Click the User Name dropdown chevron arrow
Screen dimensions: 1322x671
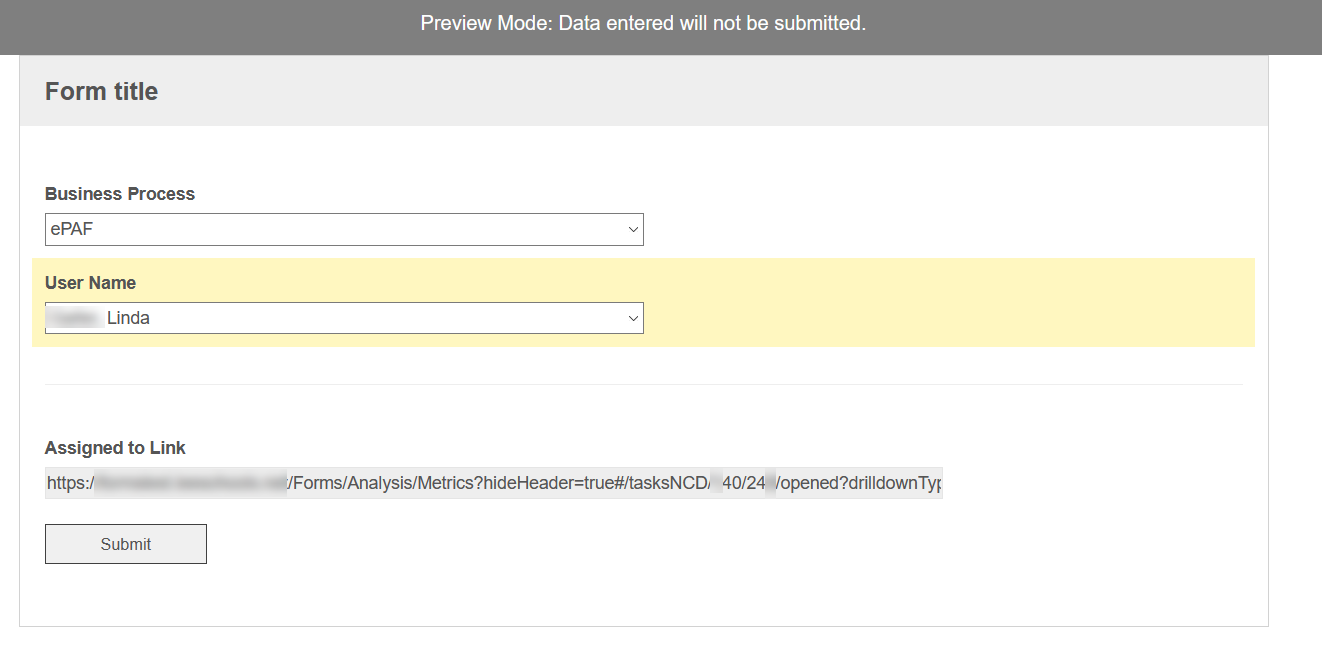633,318
